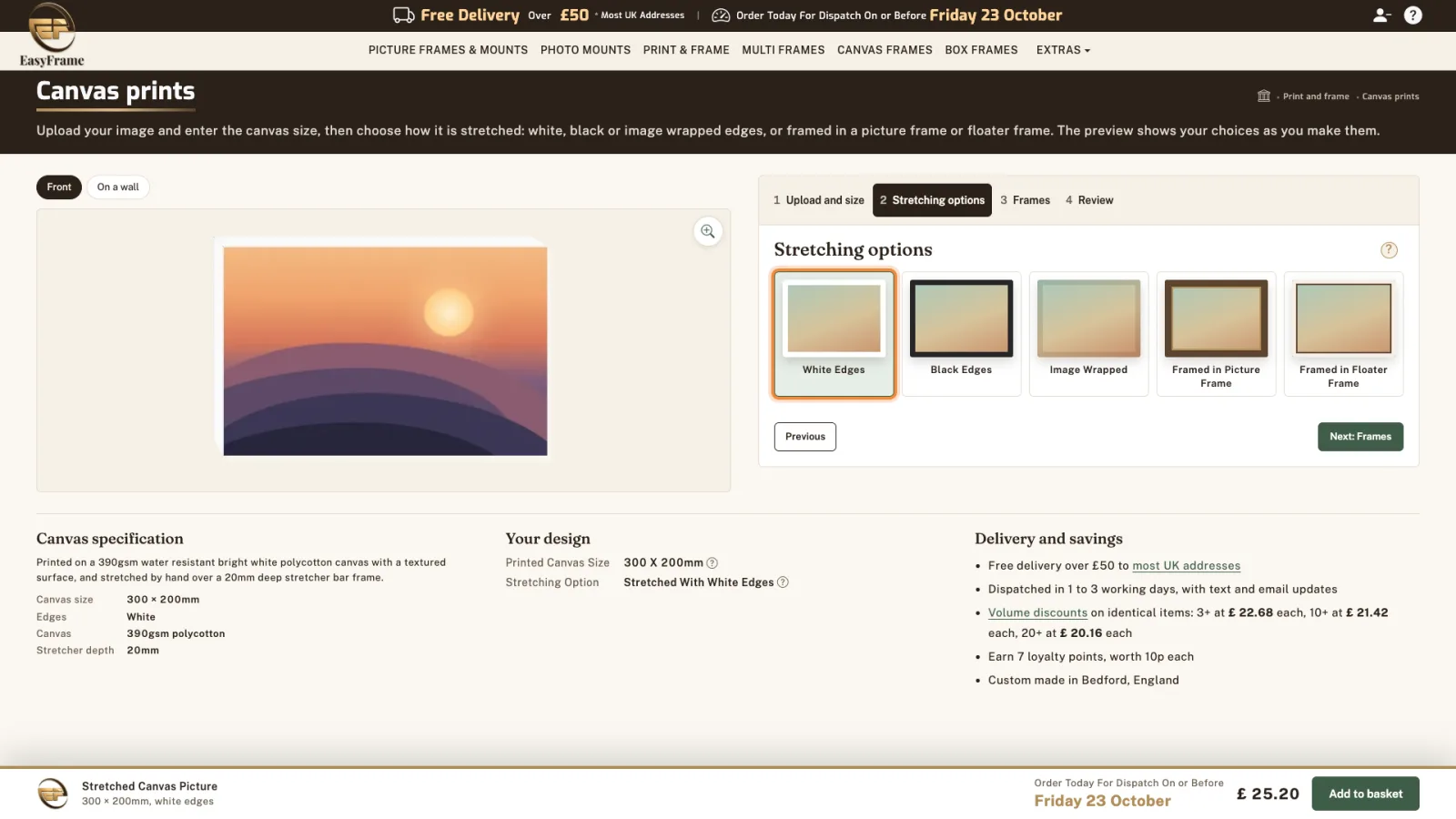Open Multi Frames menu item

[783, 50]
